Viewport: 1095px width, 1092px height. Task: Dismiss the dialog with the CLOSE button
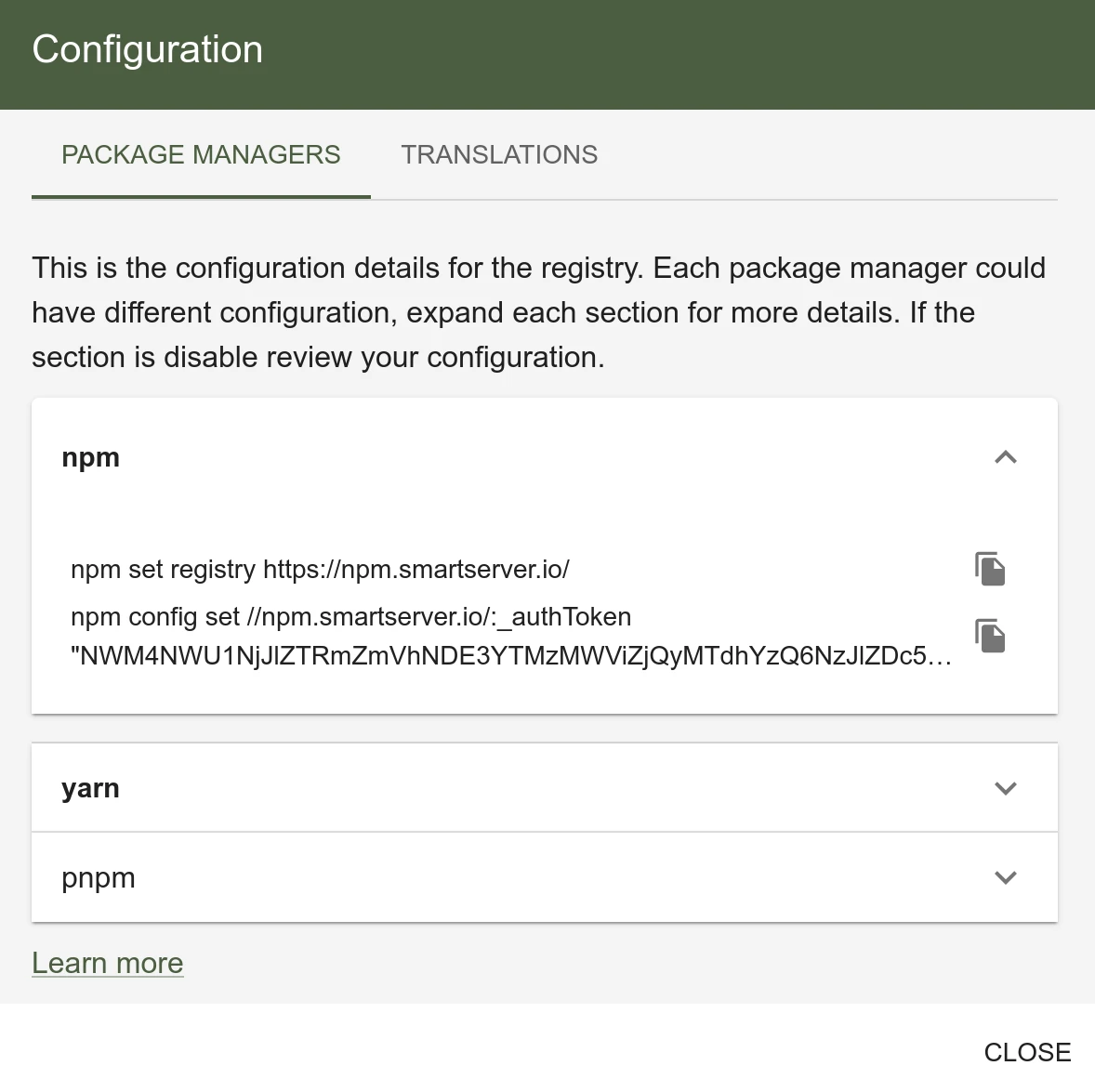point(1027,1052)
